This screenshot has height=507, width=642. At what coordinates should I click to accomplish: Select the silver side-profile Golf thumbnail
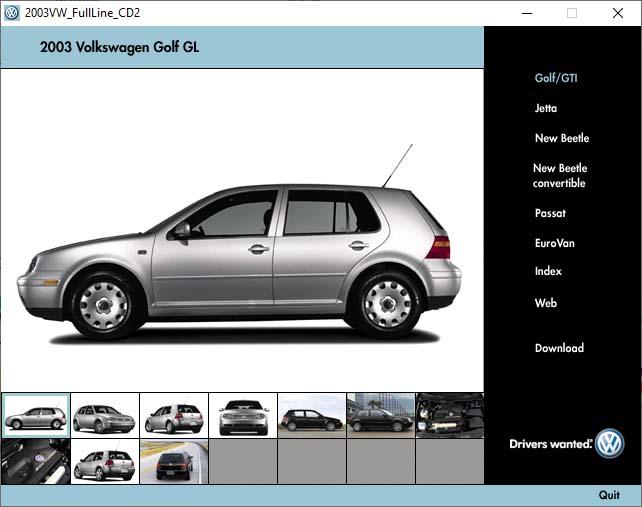tap(36, 415)
